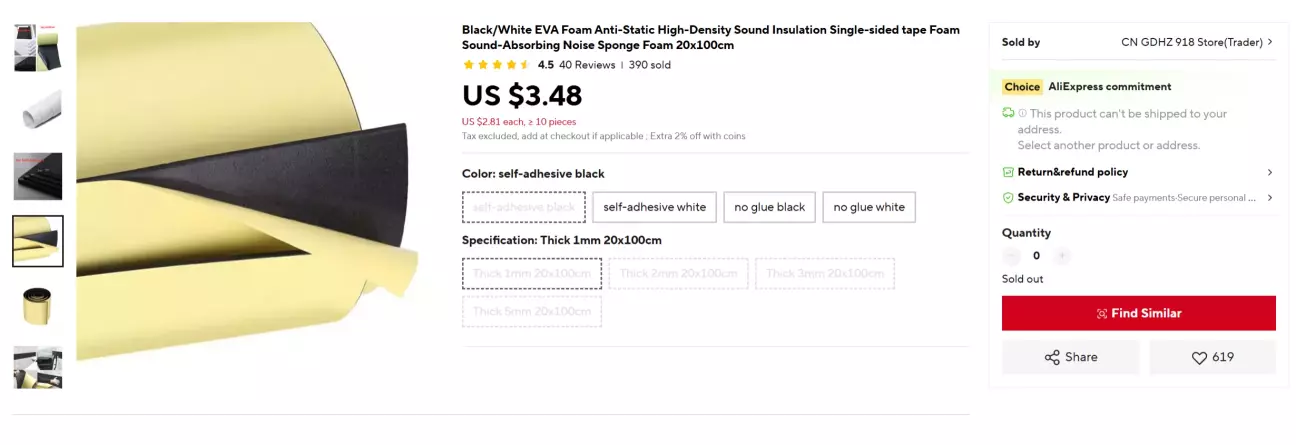1296x445 pixels.
Task: Click the info icon beside shipping notice
Action: [x=1022, y=114]
